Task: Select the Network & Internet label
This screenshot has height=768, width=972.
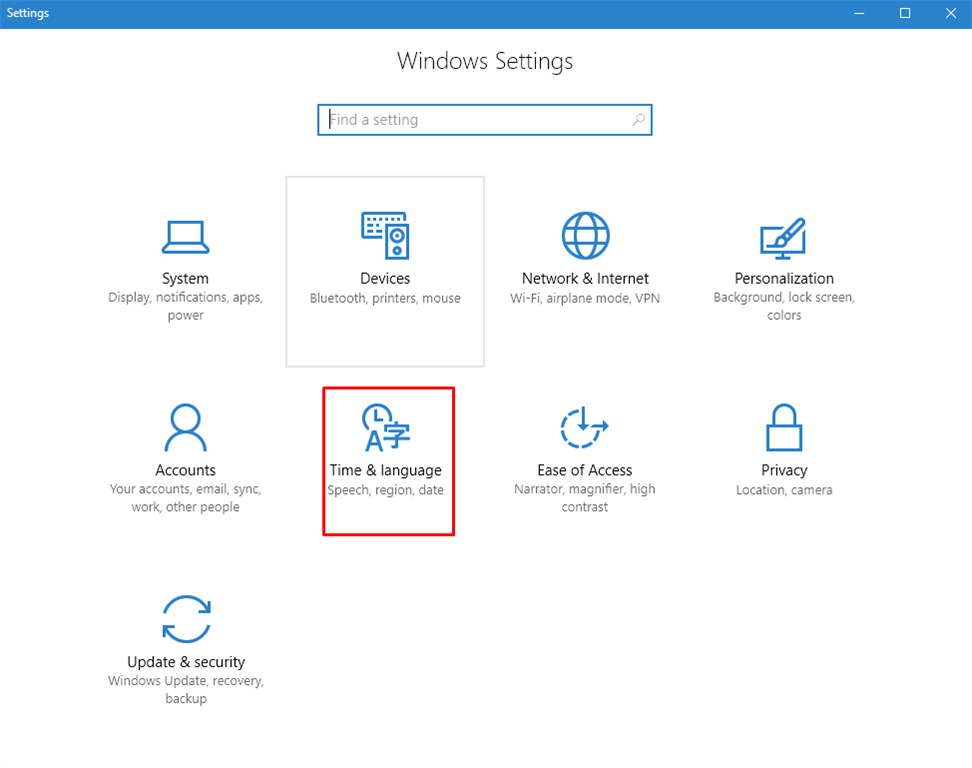Action: coord(585,278)
